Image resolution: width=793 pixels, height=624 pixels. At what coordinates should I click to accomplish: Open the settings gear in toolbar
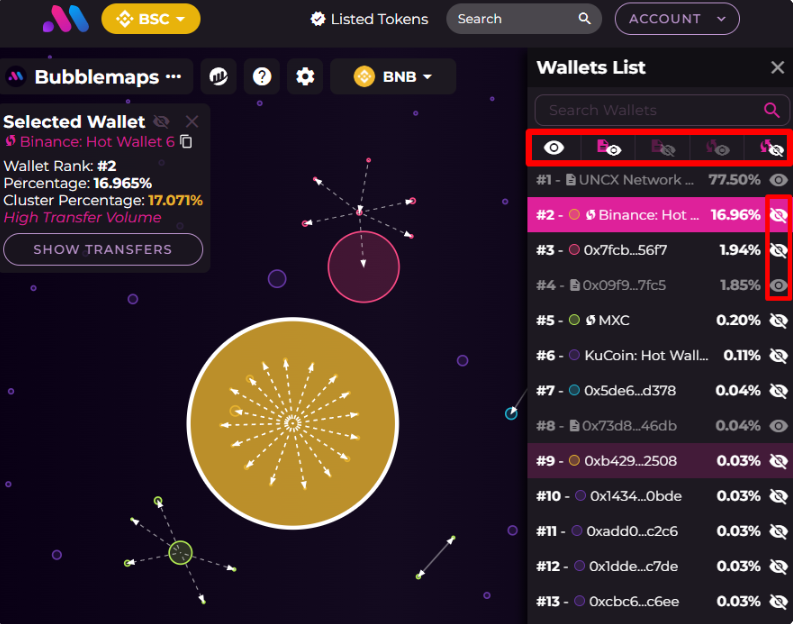[x=305, y=77]
